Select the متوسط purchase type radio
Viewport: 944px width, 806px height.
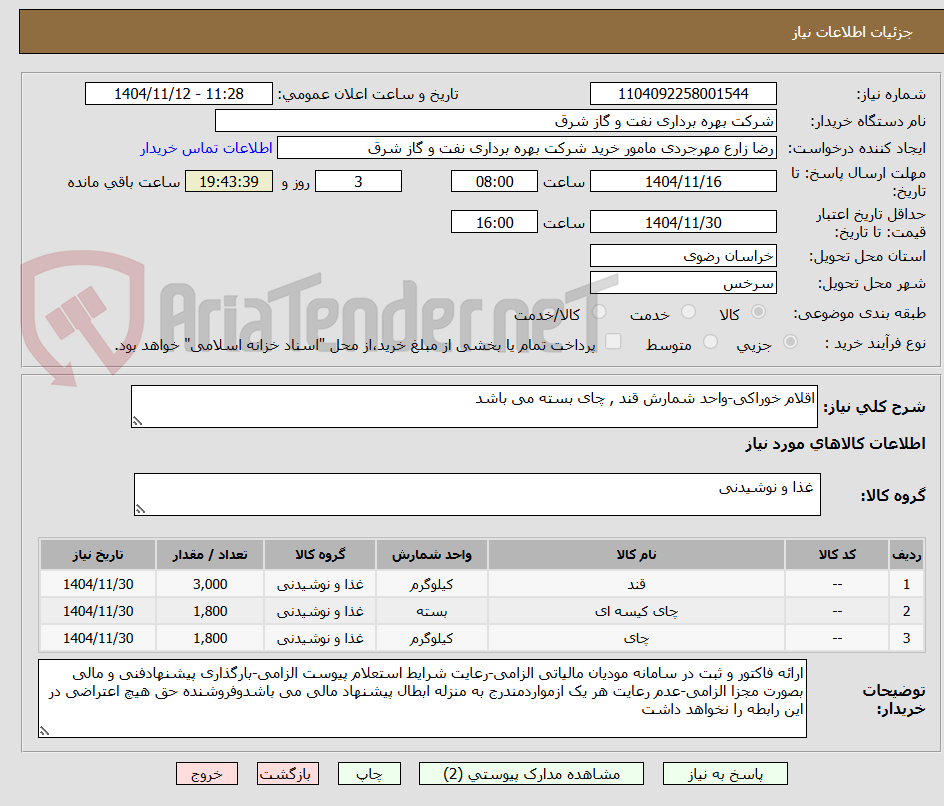(x=710, y=342)
